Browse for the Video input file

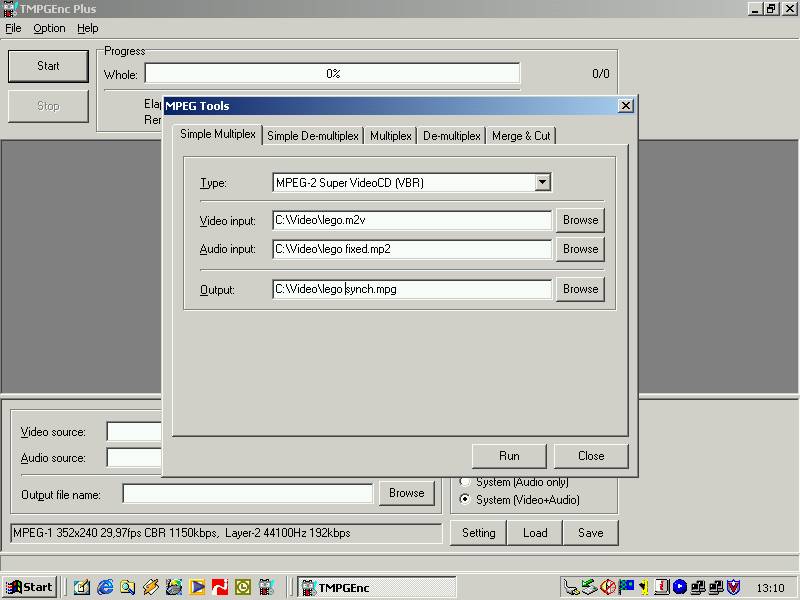581,220
